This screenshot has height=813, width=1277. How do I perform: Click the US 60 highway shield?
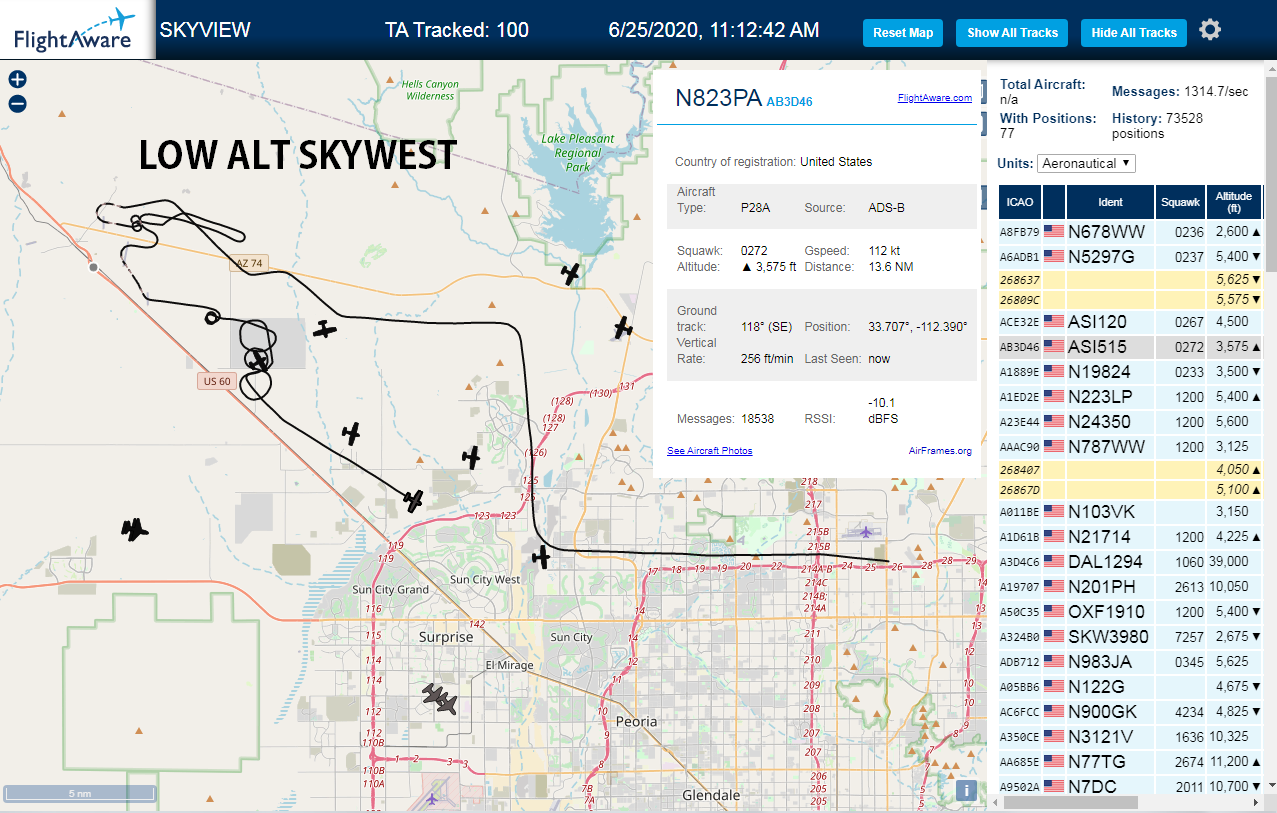coord(216,381)
